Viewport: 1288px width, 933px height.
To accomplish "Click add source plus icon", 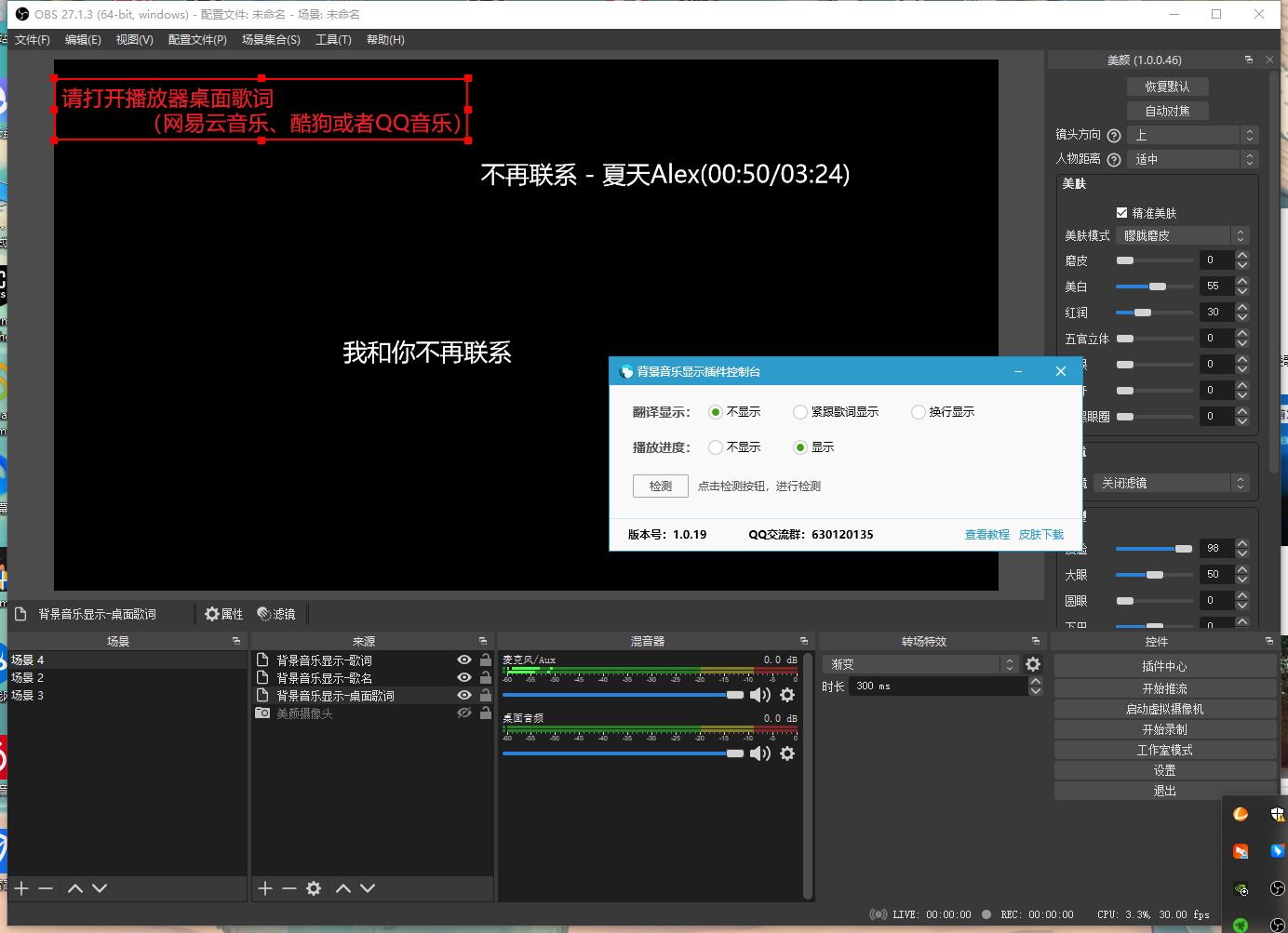I will tap(265, 888).
